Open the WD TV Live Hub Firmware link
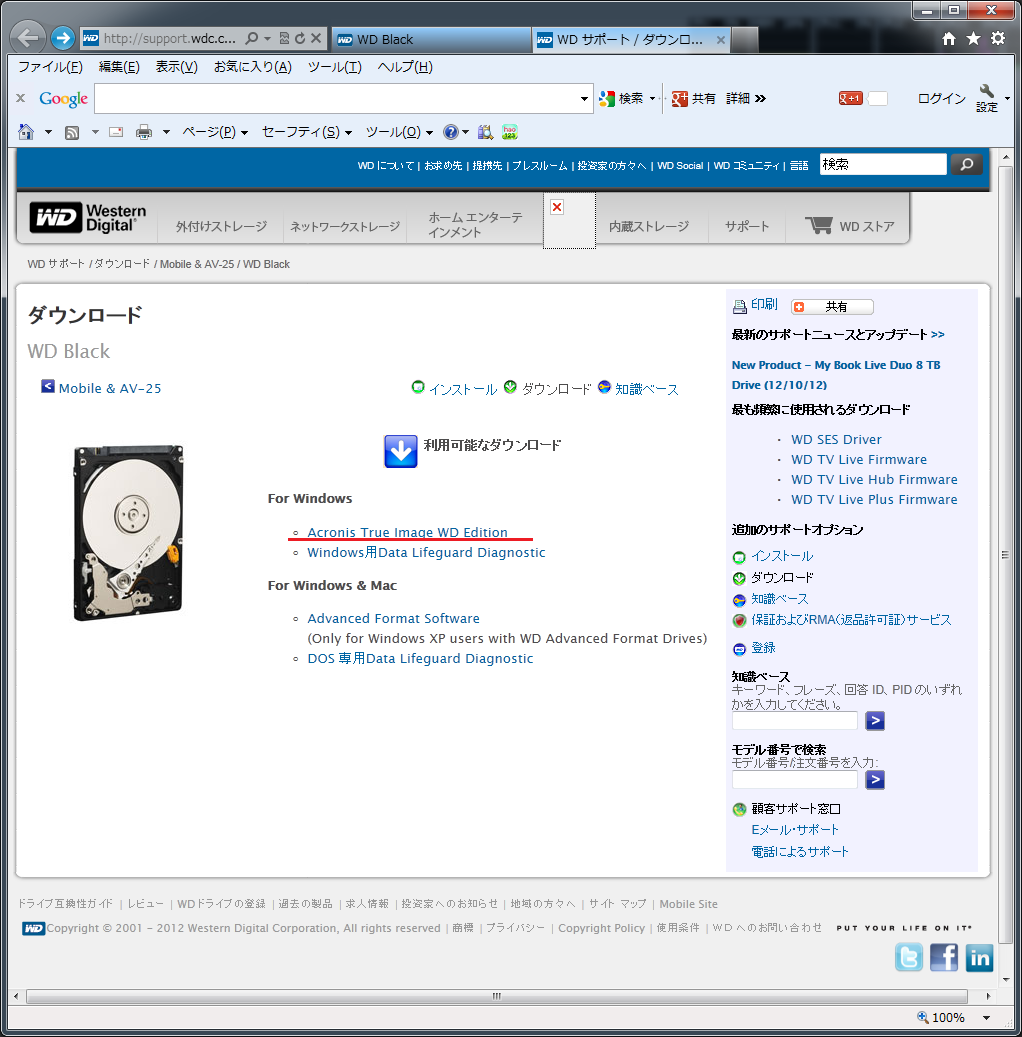Image resolution: width=1022 pixels, height=1037 pixels. click(874, 479)
